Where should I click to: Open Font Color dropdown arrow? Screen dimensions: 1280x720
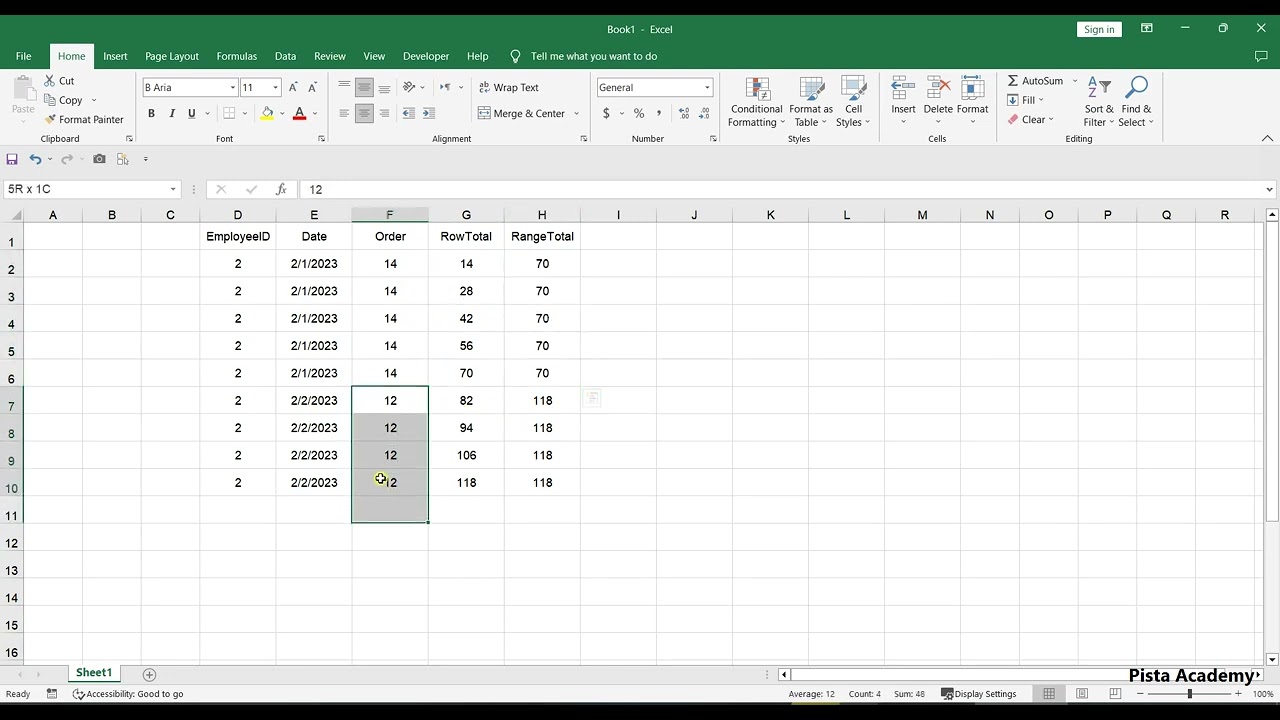click(x=314, y=113)
